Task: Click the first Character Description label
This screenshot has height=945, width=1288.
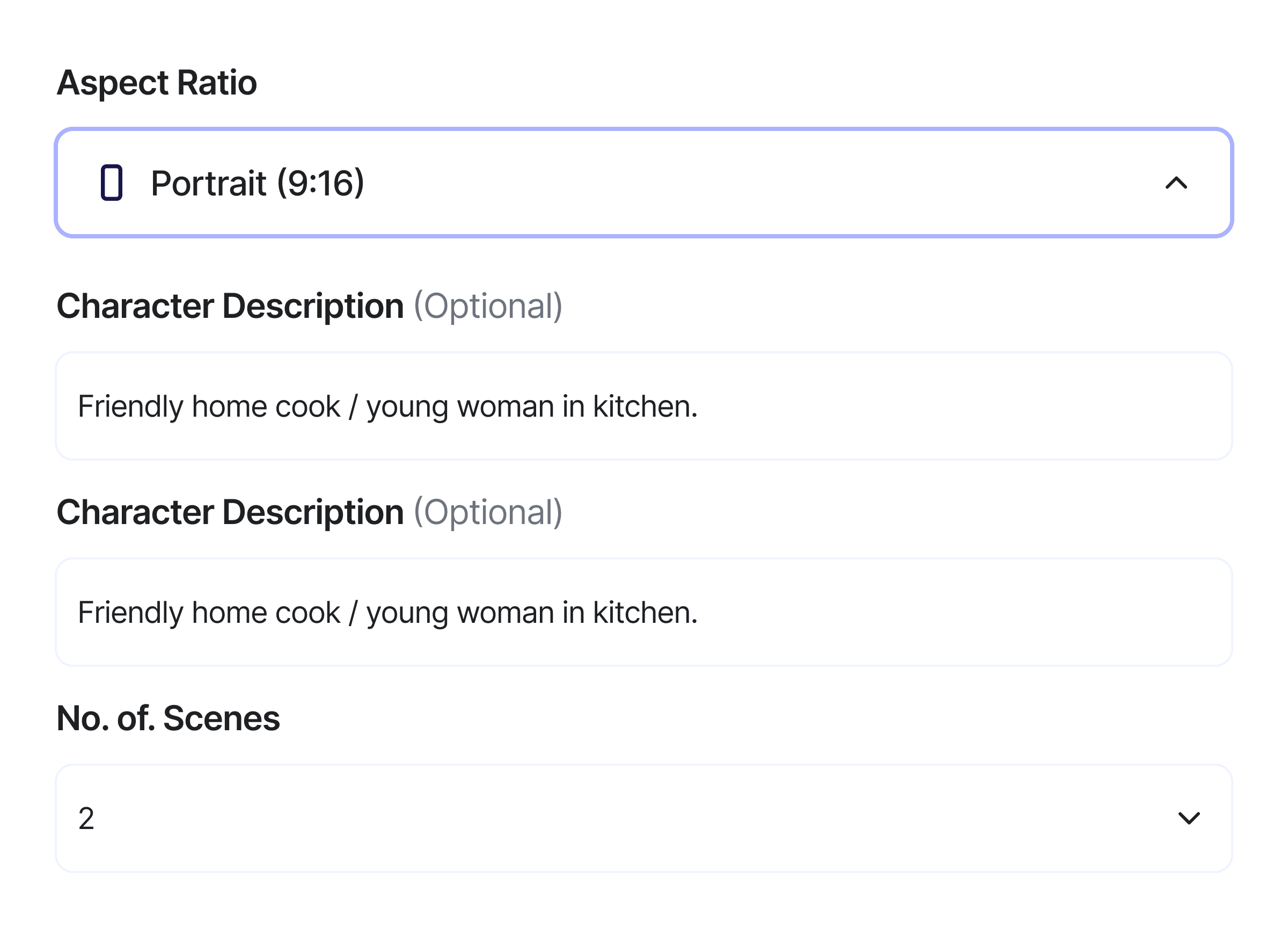Action: [x=230, y=306]
